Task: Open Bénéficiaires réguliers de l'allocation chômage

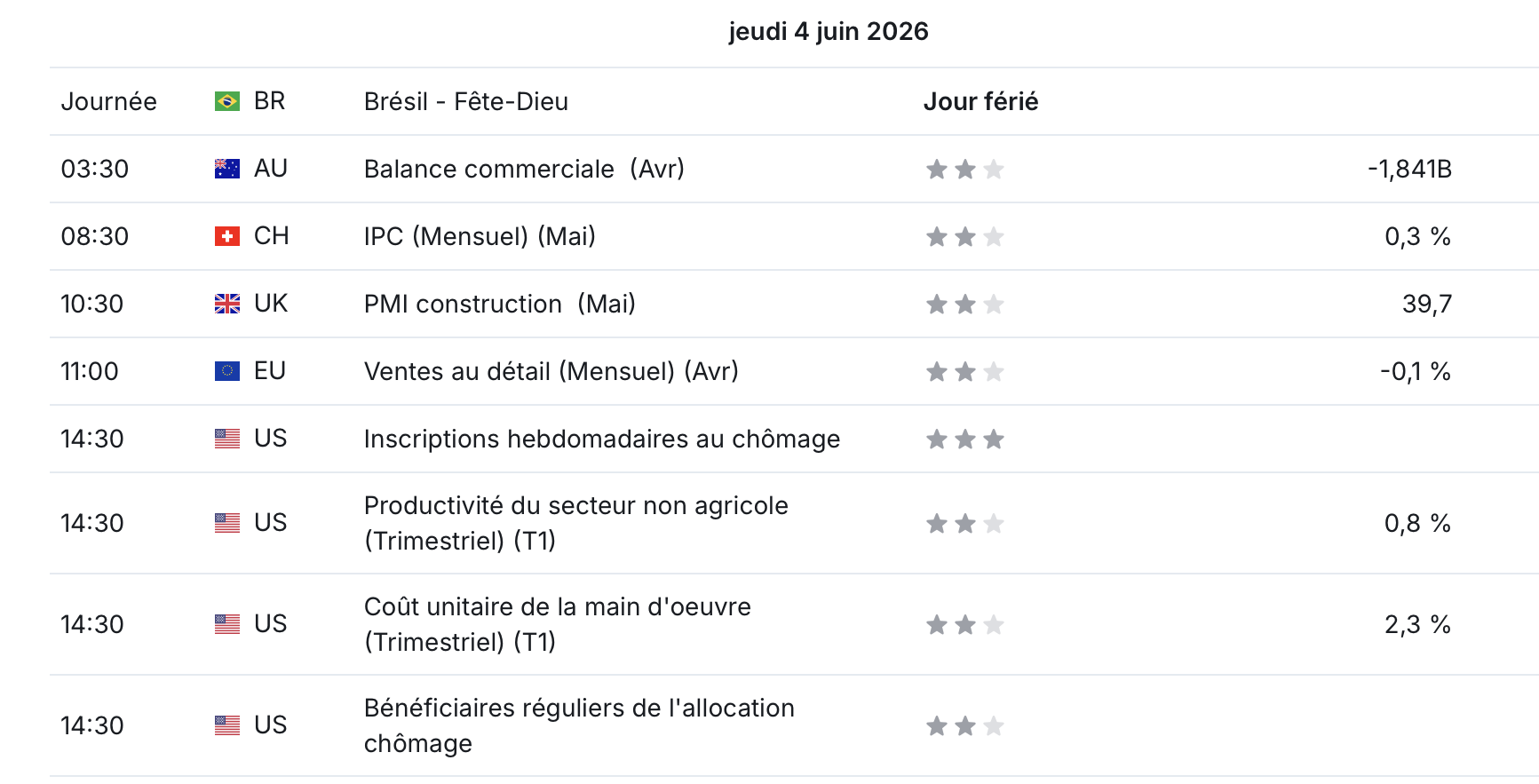Action: [x=579, y=725]
